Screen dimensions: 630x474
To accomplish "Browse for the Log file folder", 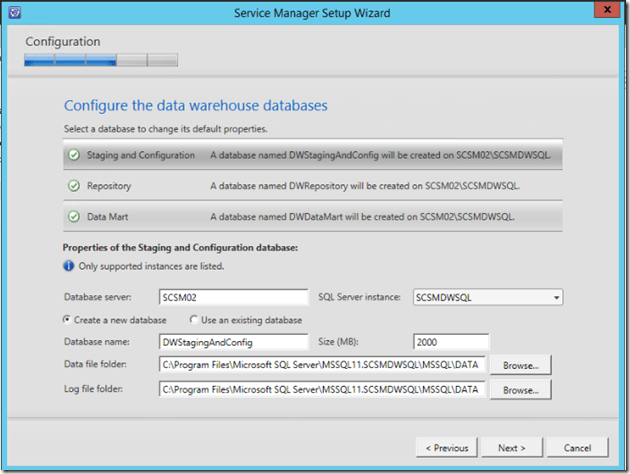I will (521, 389).
